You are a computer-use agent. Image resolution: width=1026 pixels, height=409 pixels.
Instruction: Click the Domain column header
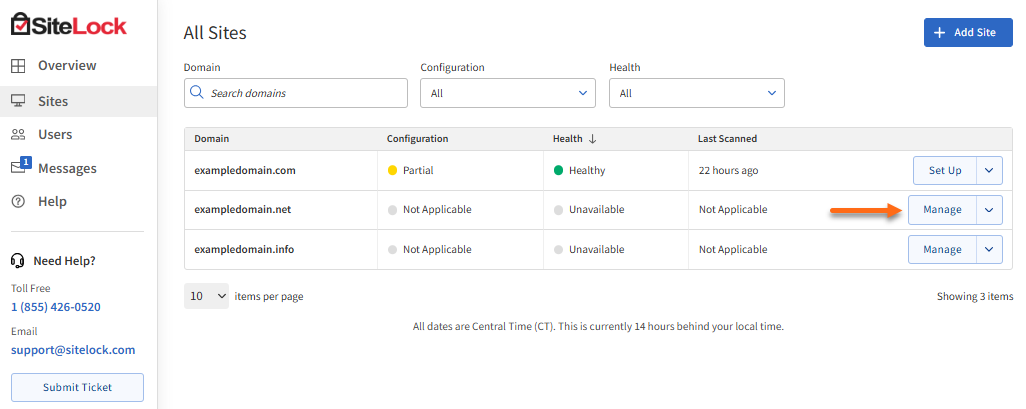tap(211, 139)
